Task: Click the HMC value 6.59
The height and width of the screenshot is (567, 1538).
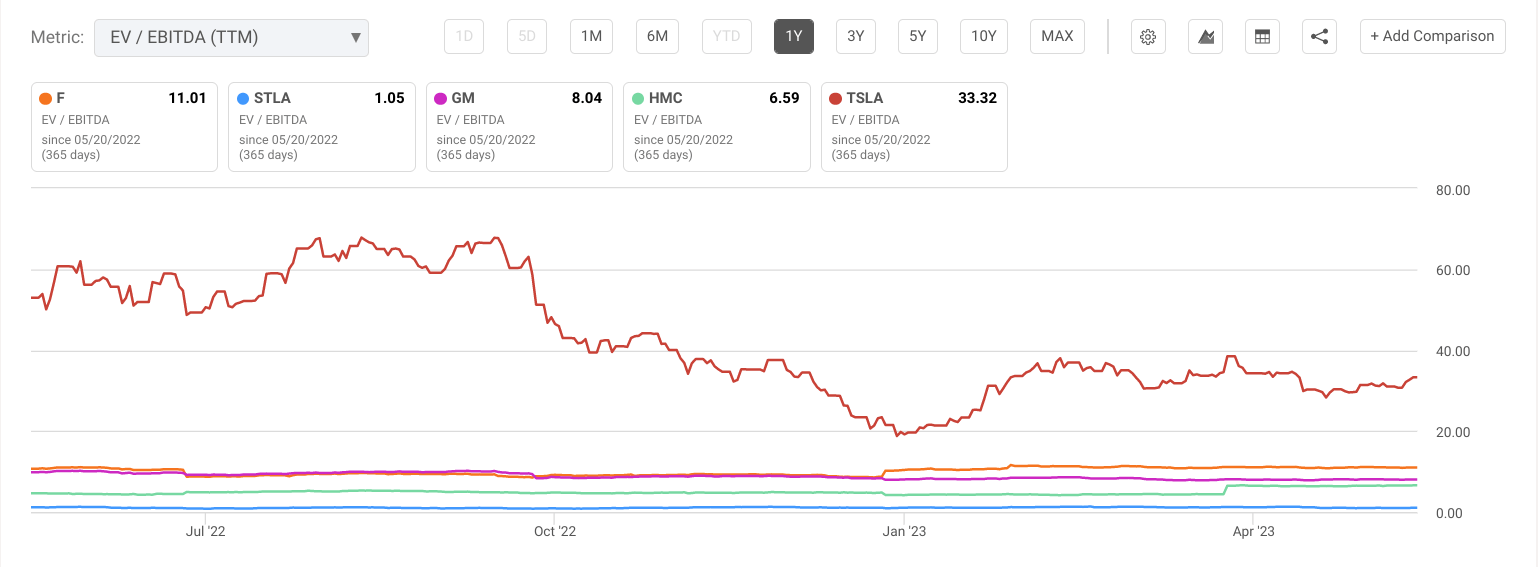Action: 783,98
